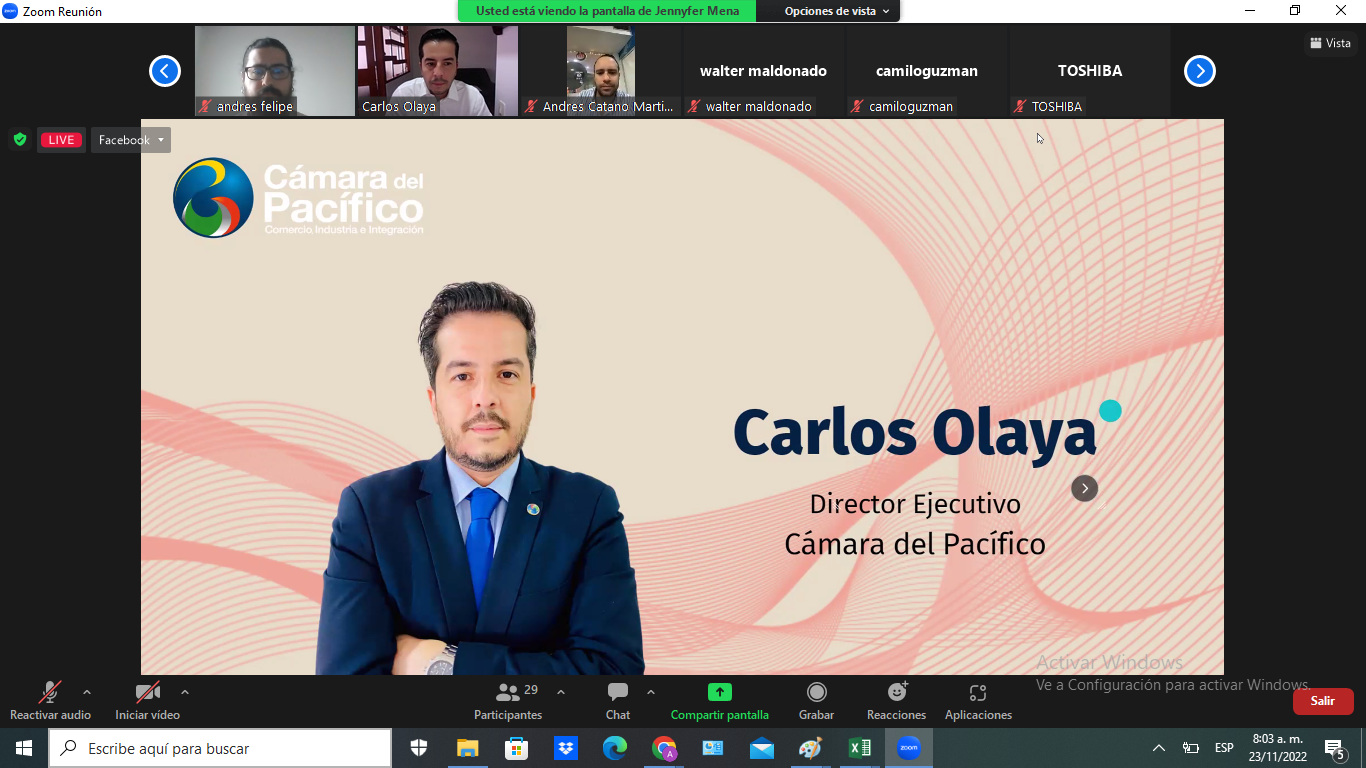
Task: Open Google Chrome from taskbar
Action: pos(664,748)
